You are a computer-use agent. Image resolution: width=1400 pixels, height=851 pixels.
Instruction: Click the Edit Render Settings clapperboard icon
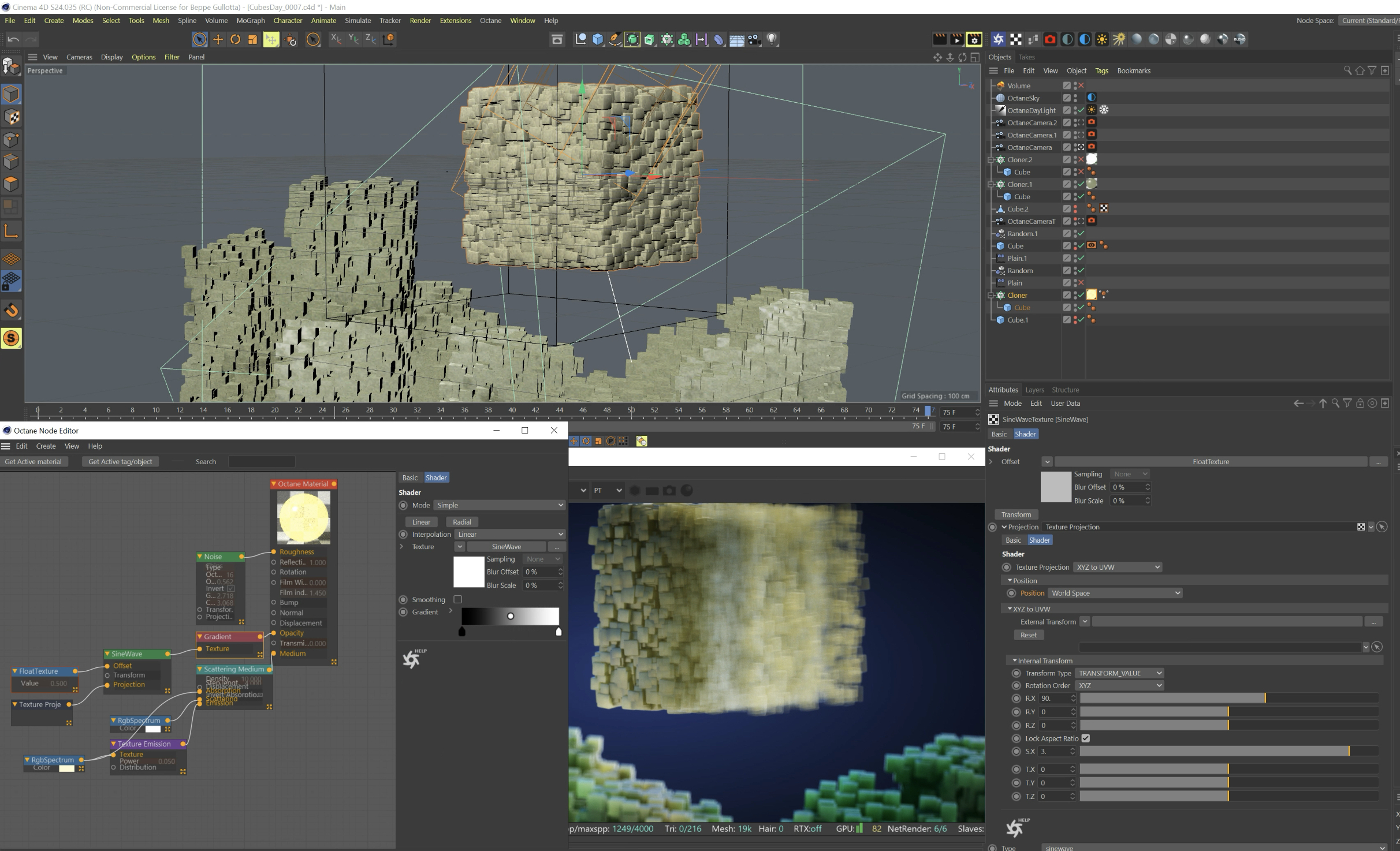click(974, 39)
